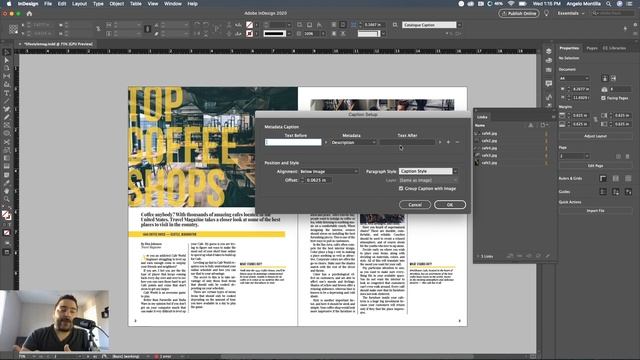
Task: Select the Ellipse shape tool
Action: pos(7,133)
